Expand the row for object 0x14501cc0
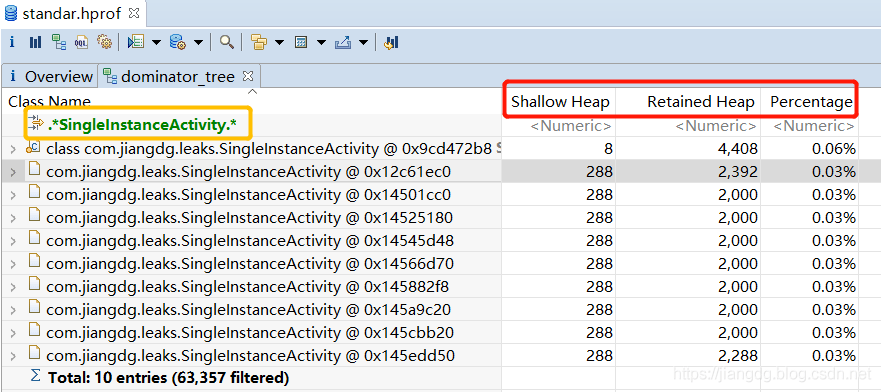Image resolution: width=881 pixels, height=392 pixels. tap(13, 195)
